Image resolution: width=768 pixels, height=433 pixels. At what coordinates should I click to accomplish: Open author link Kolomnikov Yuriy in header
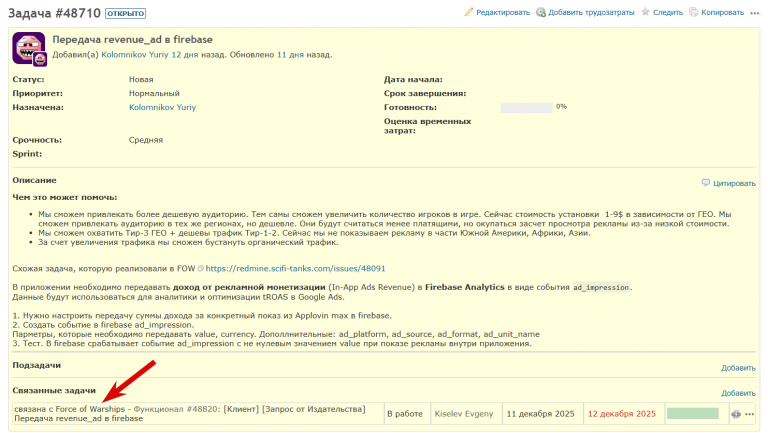point(135,55)
